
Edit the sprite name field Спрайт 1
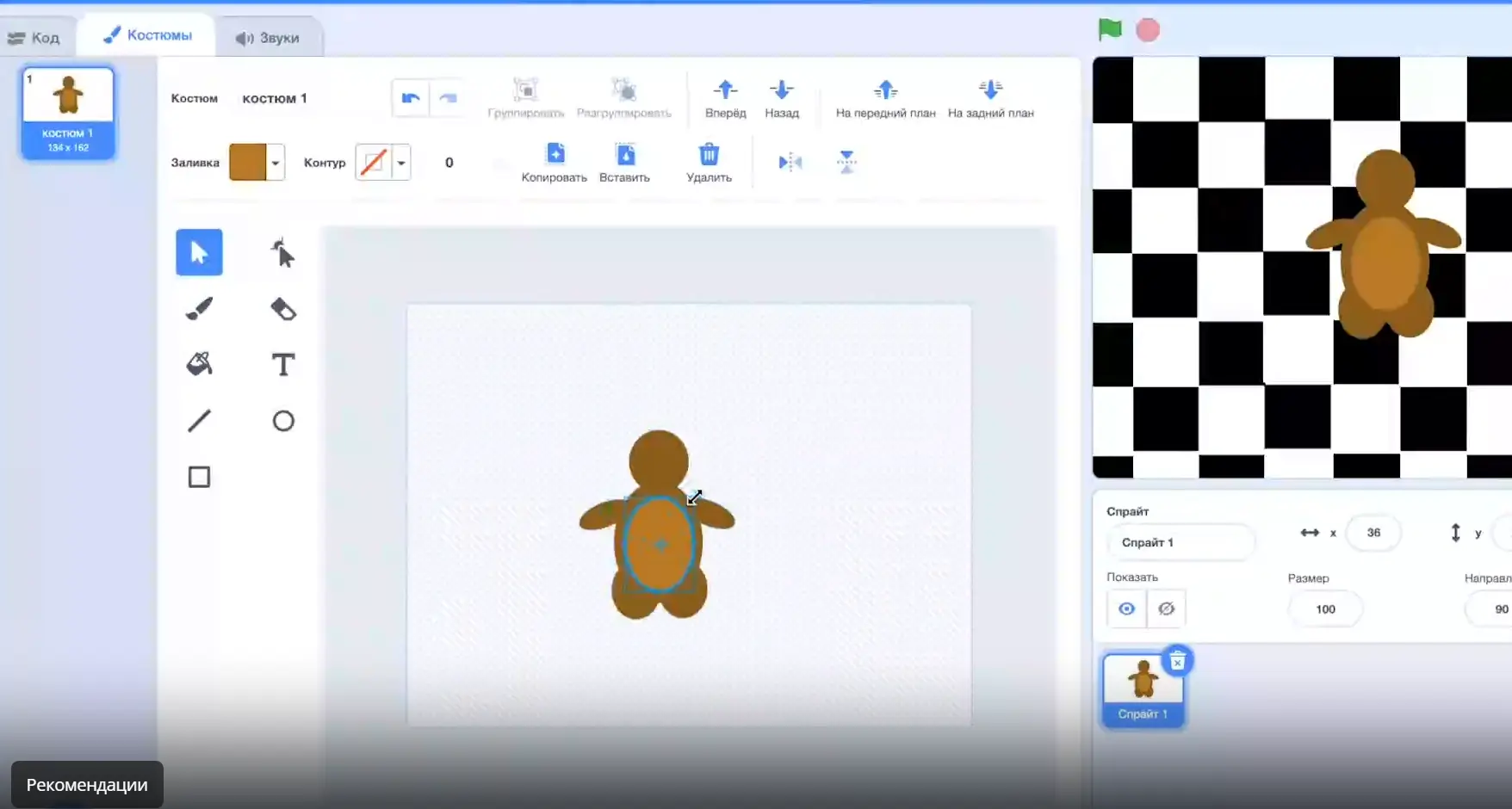pyautogui.click(x=1180, y=542)
